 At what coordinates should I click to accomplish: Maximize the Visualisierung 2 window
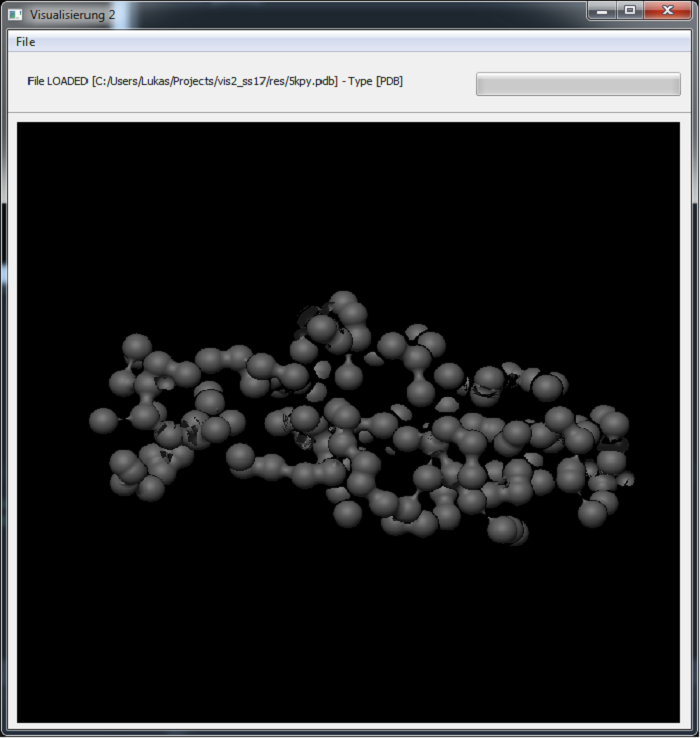pyautogui.click(x=630, y=10)
